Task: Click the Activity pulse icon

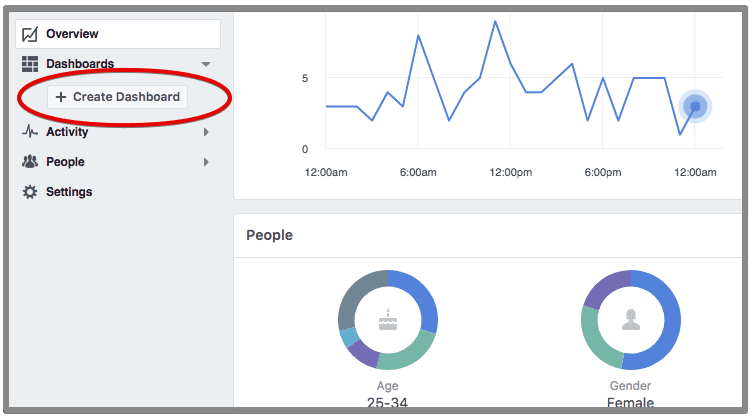Action: pyautogui.click(x=30, y=131)
